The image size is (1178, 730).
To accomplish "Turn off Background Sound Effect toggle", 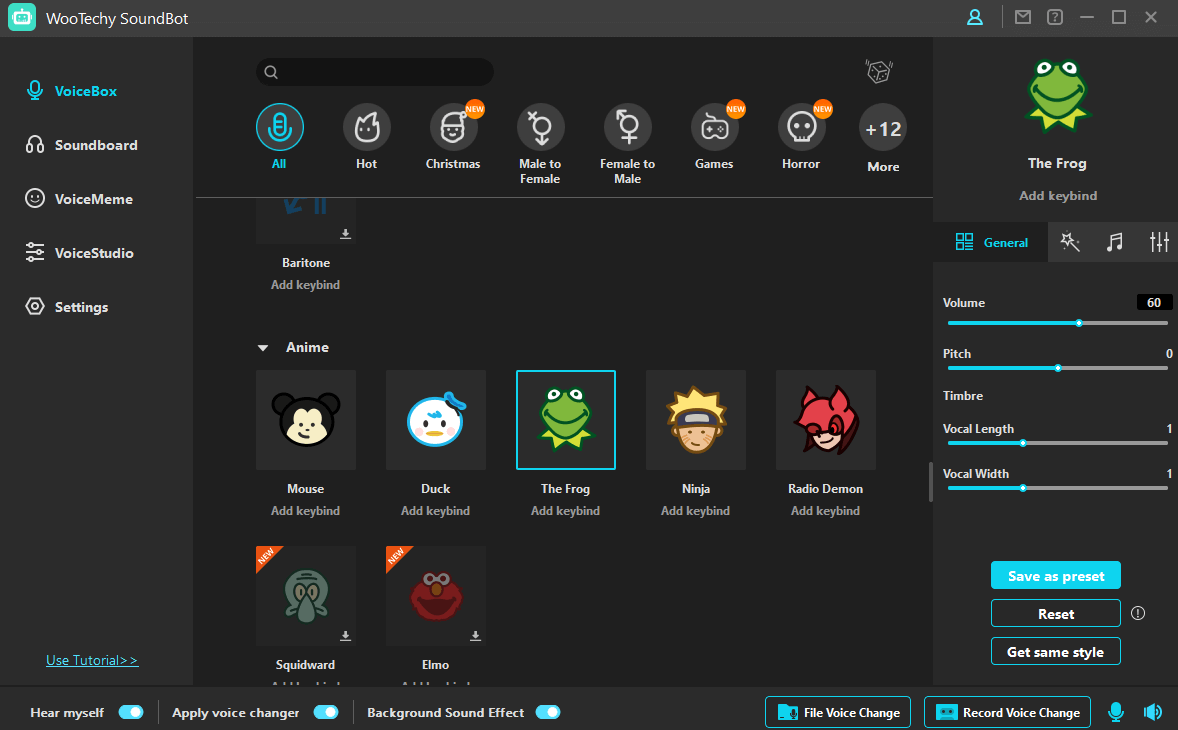I will point(548,712).
